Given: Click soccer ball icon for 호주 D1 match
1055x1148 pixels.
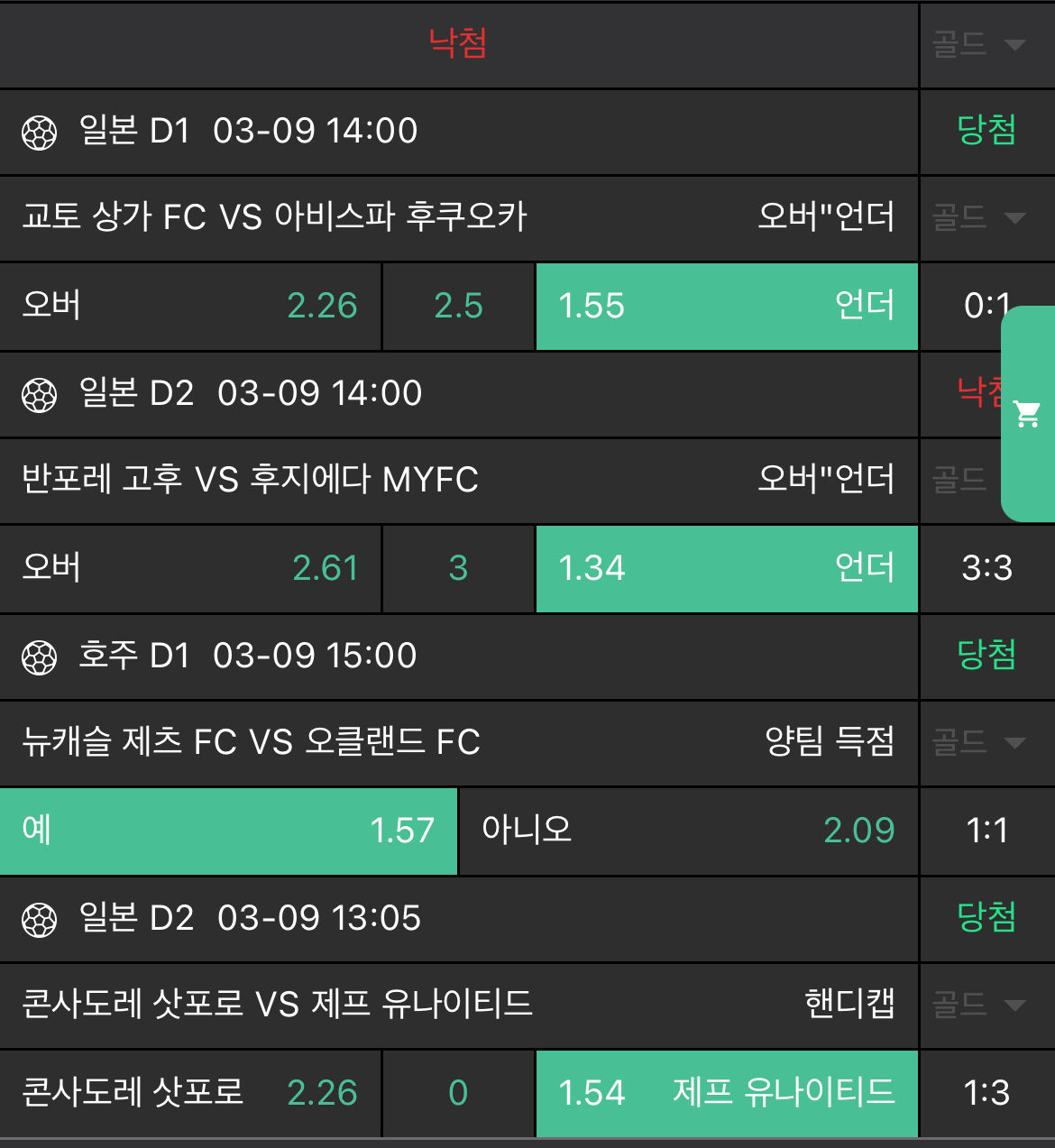Looking at the screenshot, I should 39,657.
